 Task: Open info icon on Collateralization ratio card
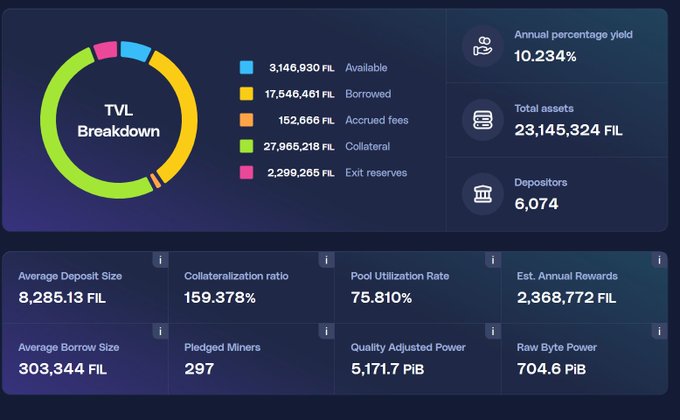point(325,260)
